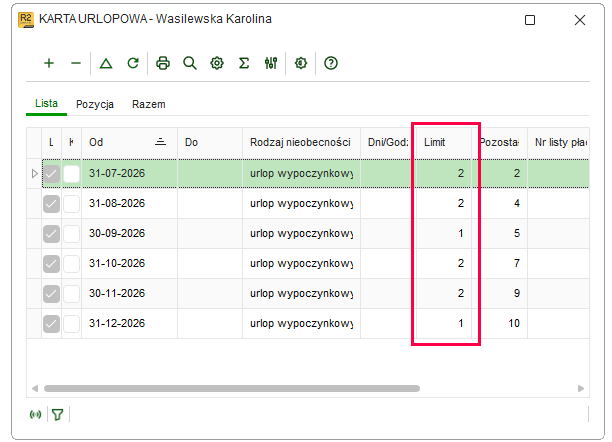Open search with the magnifier icon
The image size is (612, 442).
coord(190,63)
